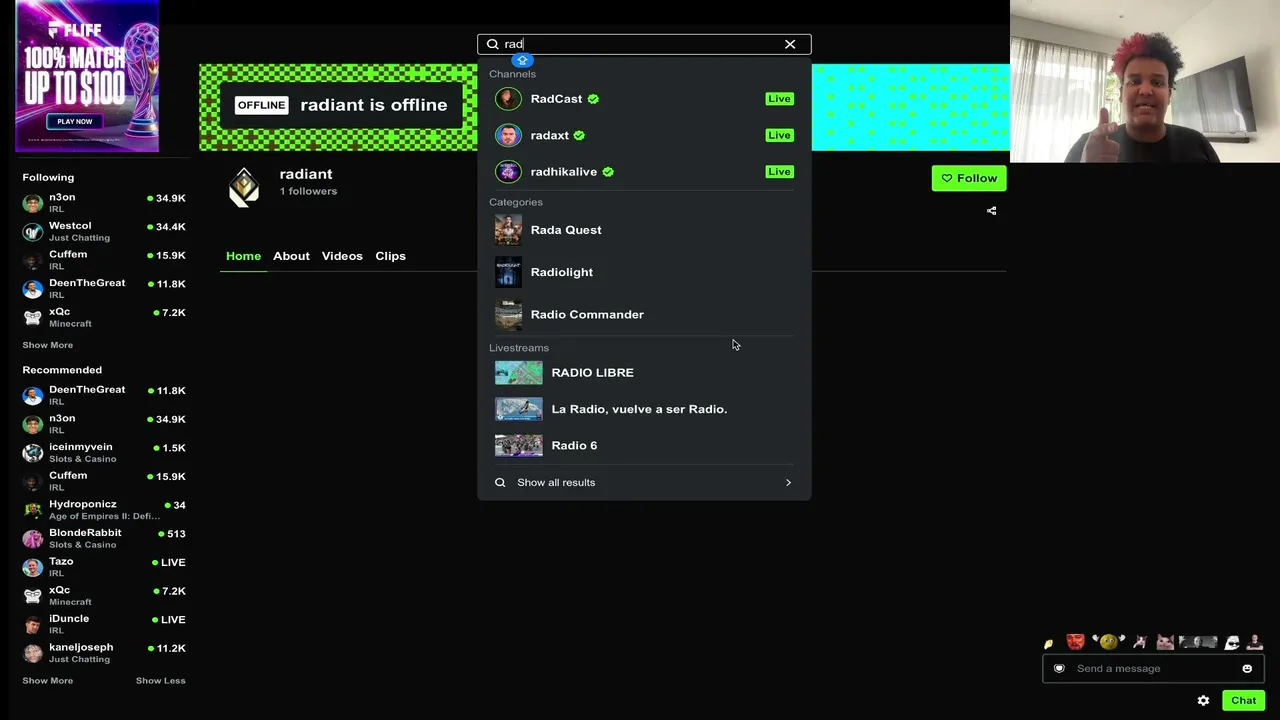This screenshot has height=720, width=1280.
Task: Open Westcol's avatar in the sidebar
Action: [33, 232]
